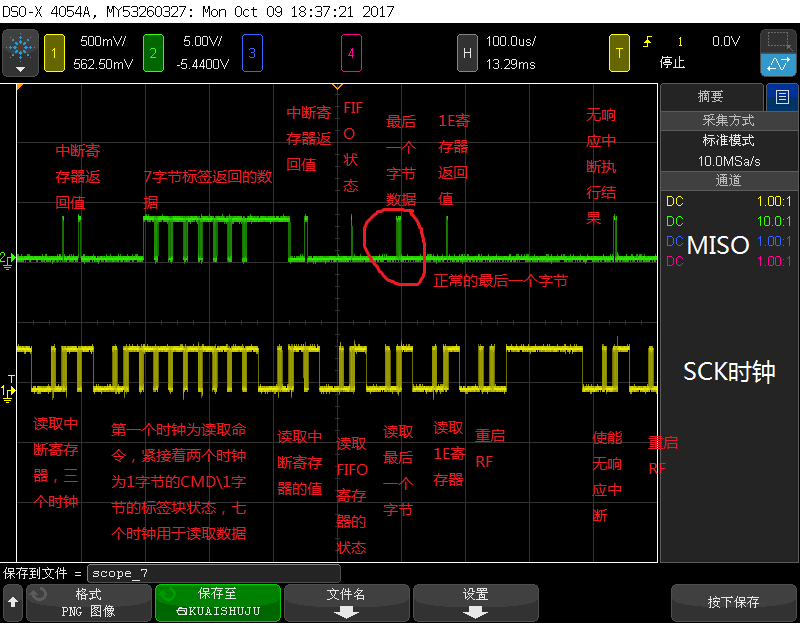Toggle channel 2 green button
The width and height of the screenshot is (800, 623).
pos(153,53)
